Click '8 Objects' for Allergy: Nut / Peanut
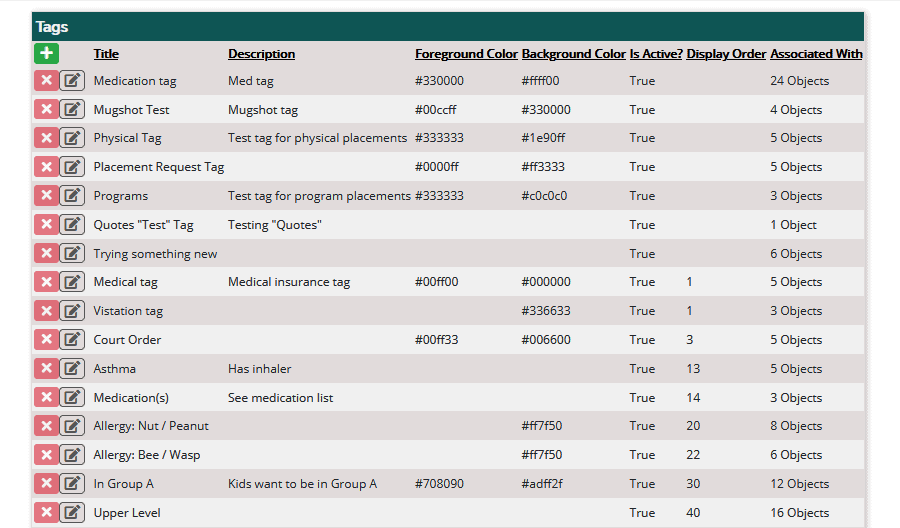 [796, 426]
